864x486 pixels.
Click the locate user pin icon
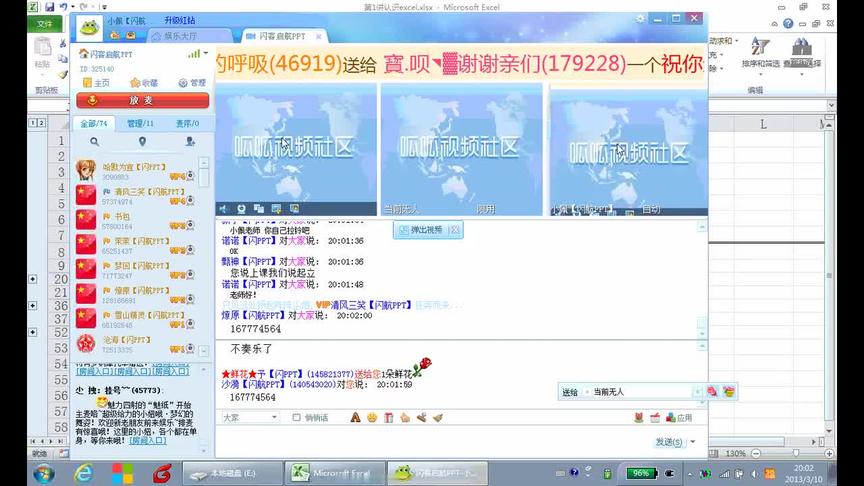(142, 142)
